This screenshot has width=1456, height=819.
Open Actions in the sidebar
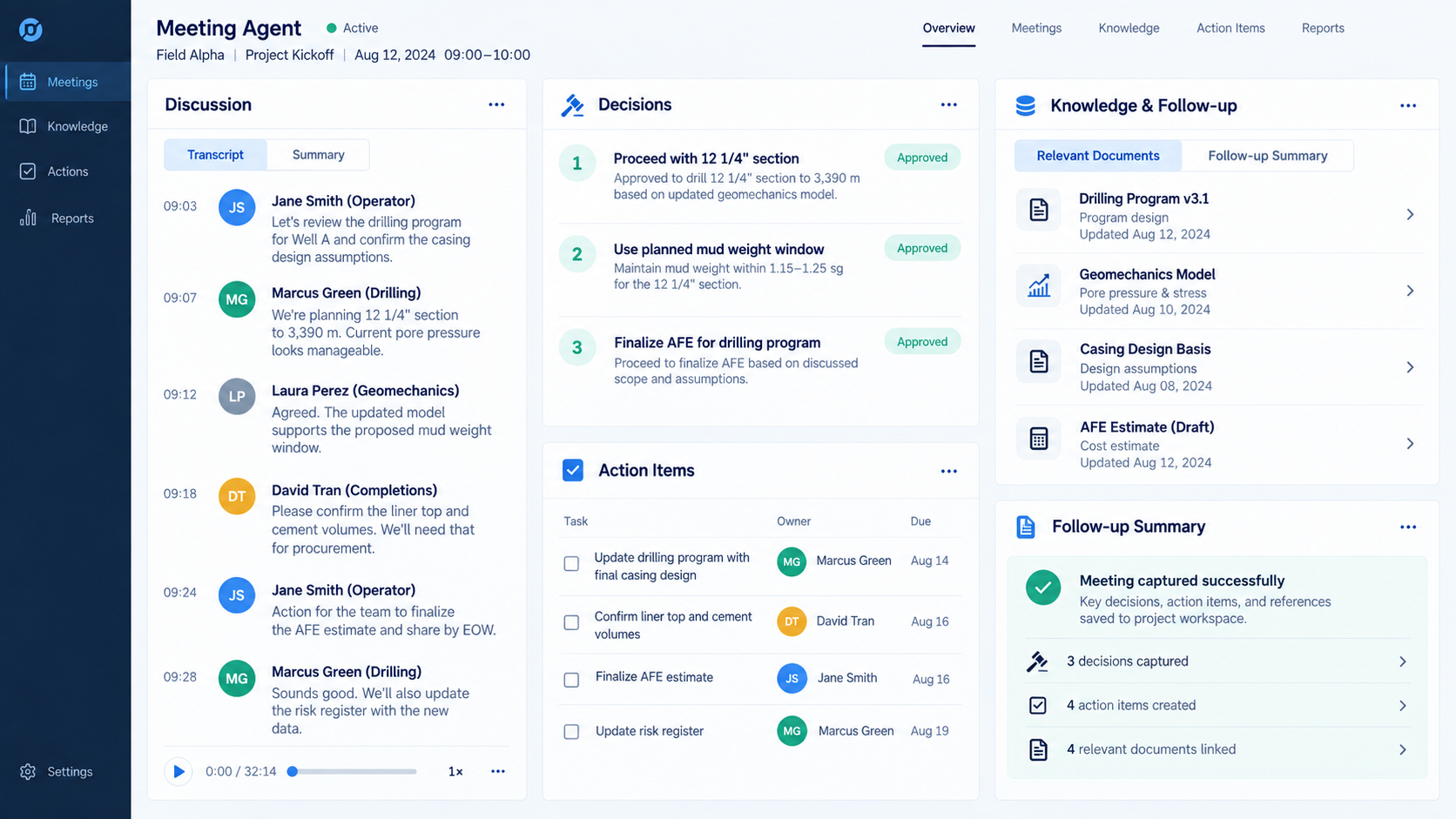click(66, 171)
